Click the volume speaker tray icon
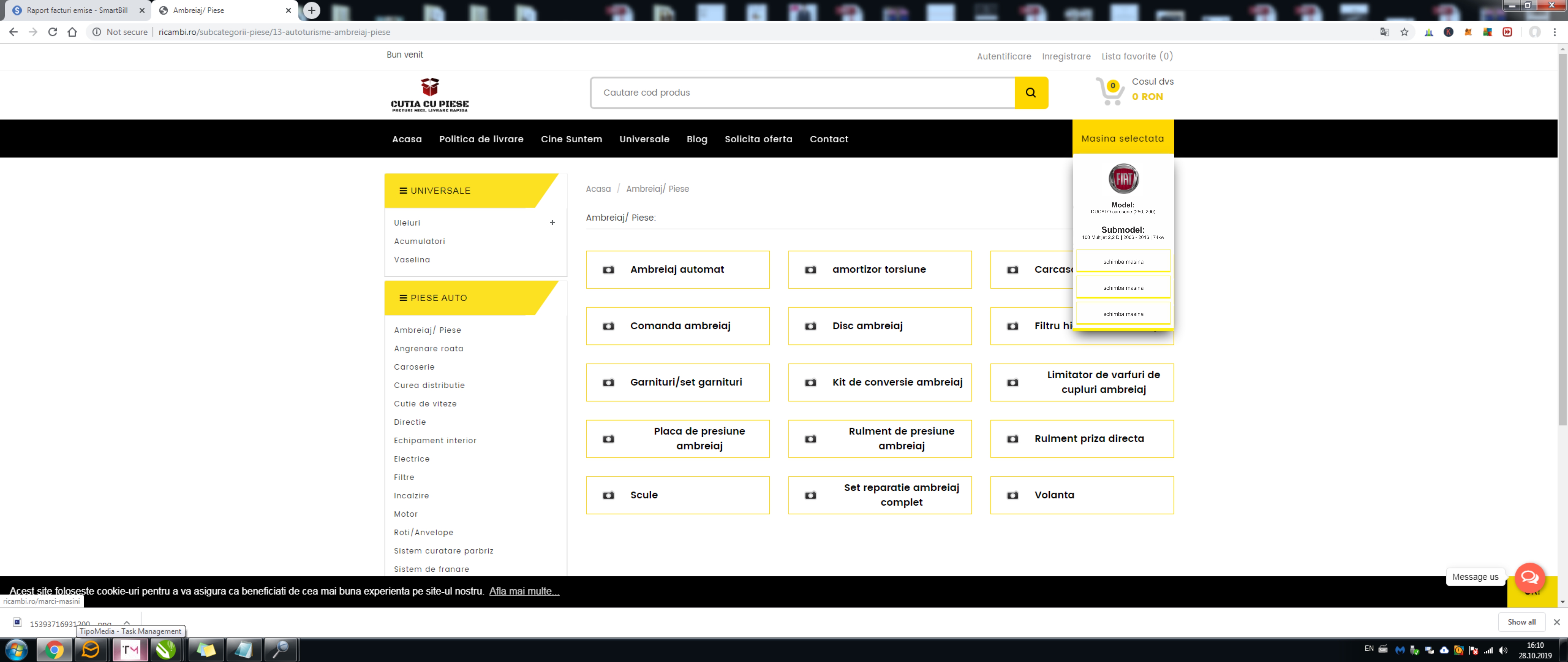This screenshot has height=662, width=1568. (1503, 650)
